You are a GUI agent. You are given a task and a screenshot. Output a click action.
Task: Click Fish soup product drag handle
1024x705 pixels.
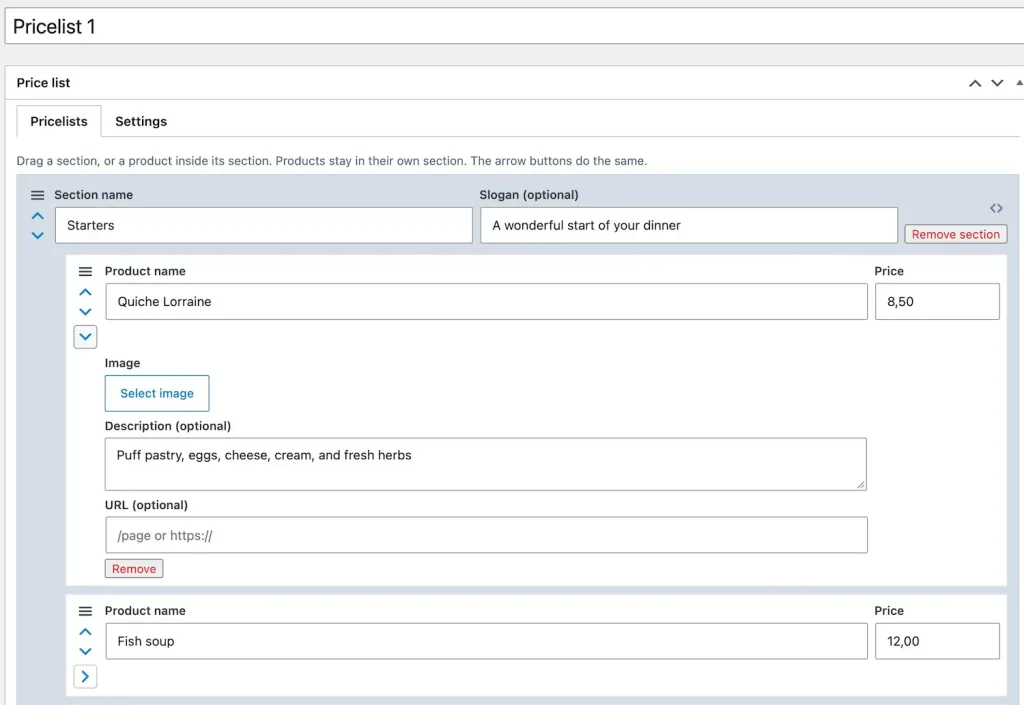point(85,611)
